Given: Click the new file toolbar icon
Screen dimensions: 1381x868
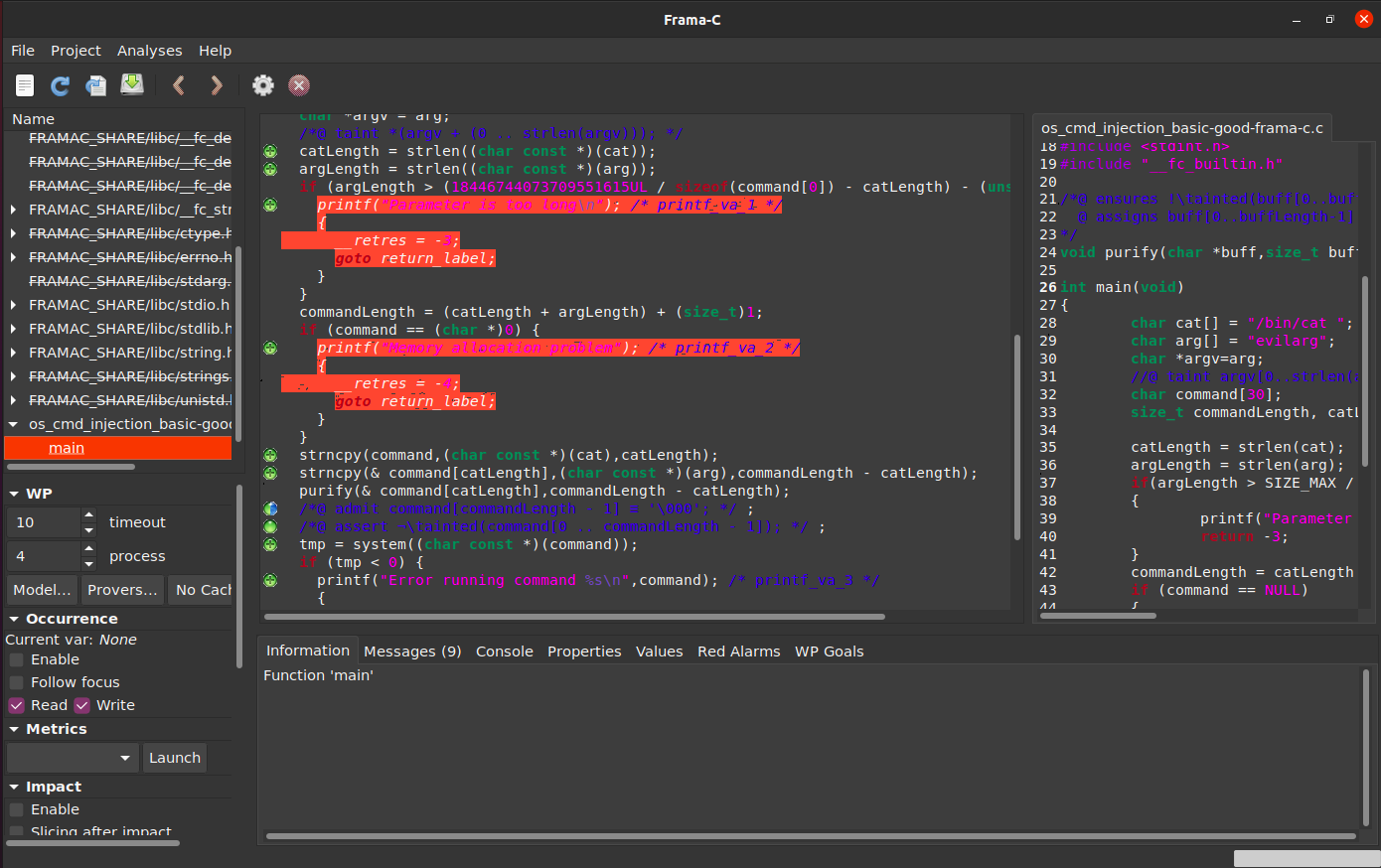Looking at the screenshot, I should (25, 85).
